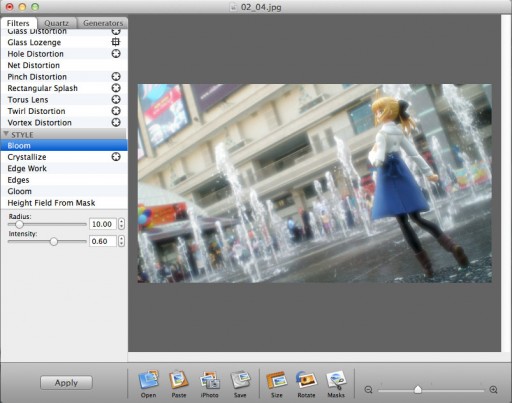Click the Paste toolbar icon
Image resolution: width=512 pixels, height=403 pixels.
pos(179,380)
